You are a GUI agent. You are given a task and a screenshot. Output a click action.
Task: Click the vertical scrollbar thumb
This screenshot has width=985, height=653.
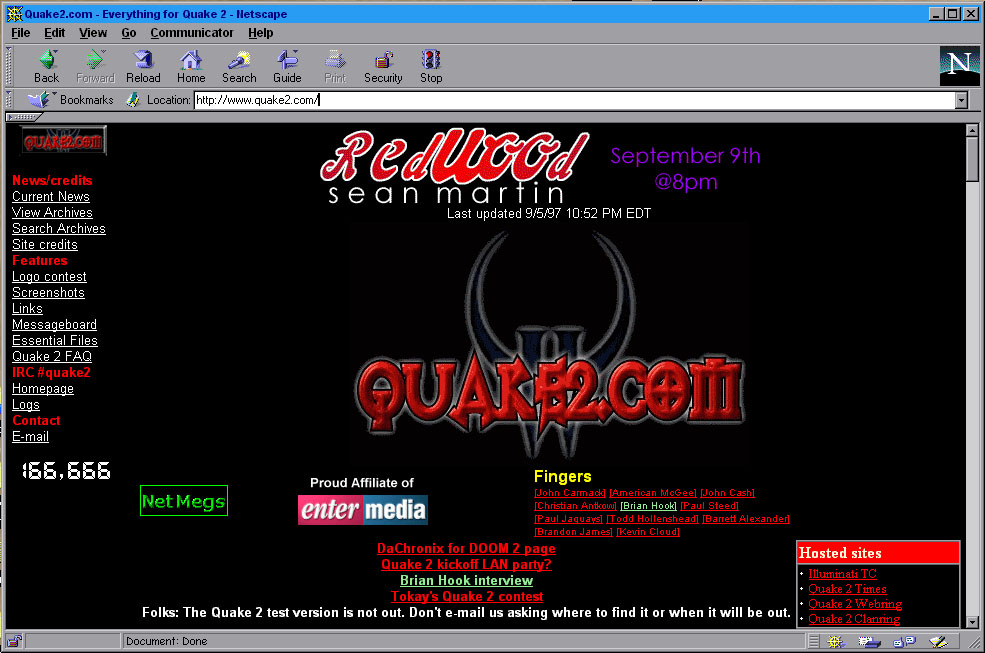(x=972, y=159)
